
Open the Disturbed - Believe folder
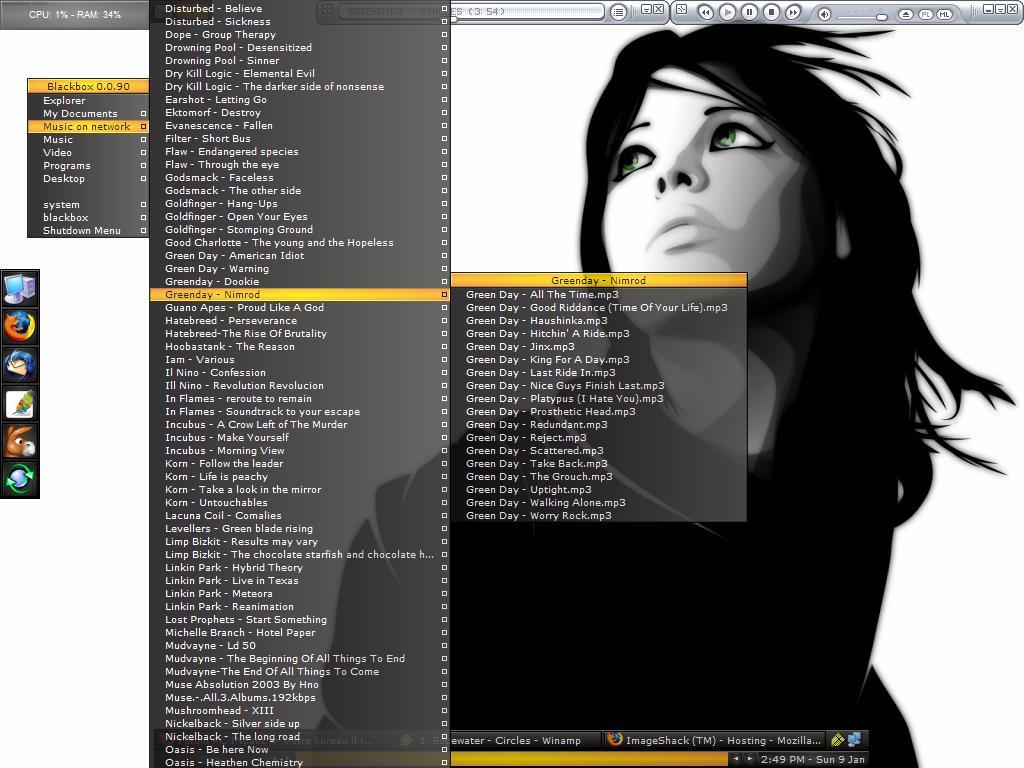coord(300,8)
